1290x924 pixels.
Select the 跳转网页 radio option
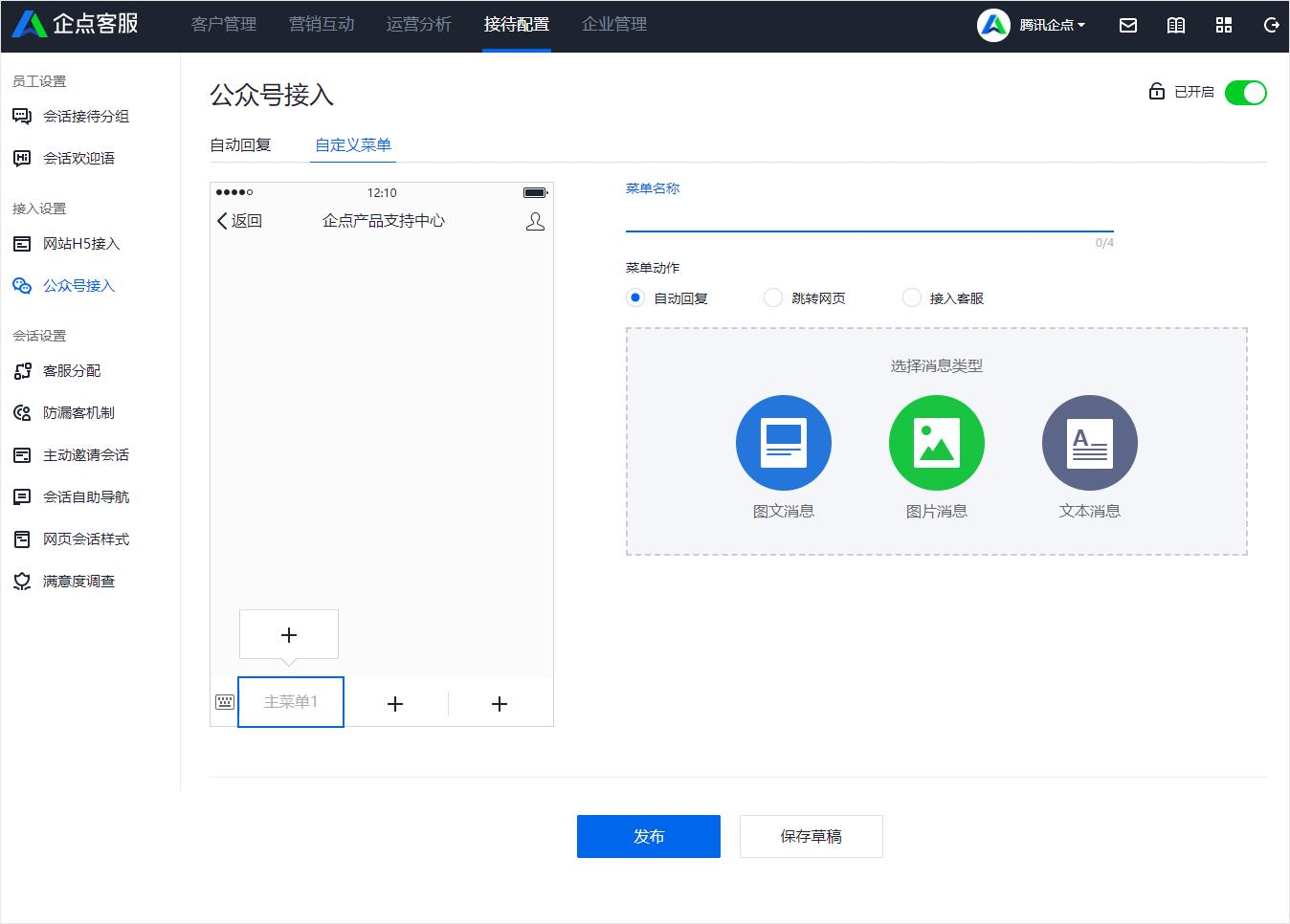click(x=772, y=297)
